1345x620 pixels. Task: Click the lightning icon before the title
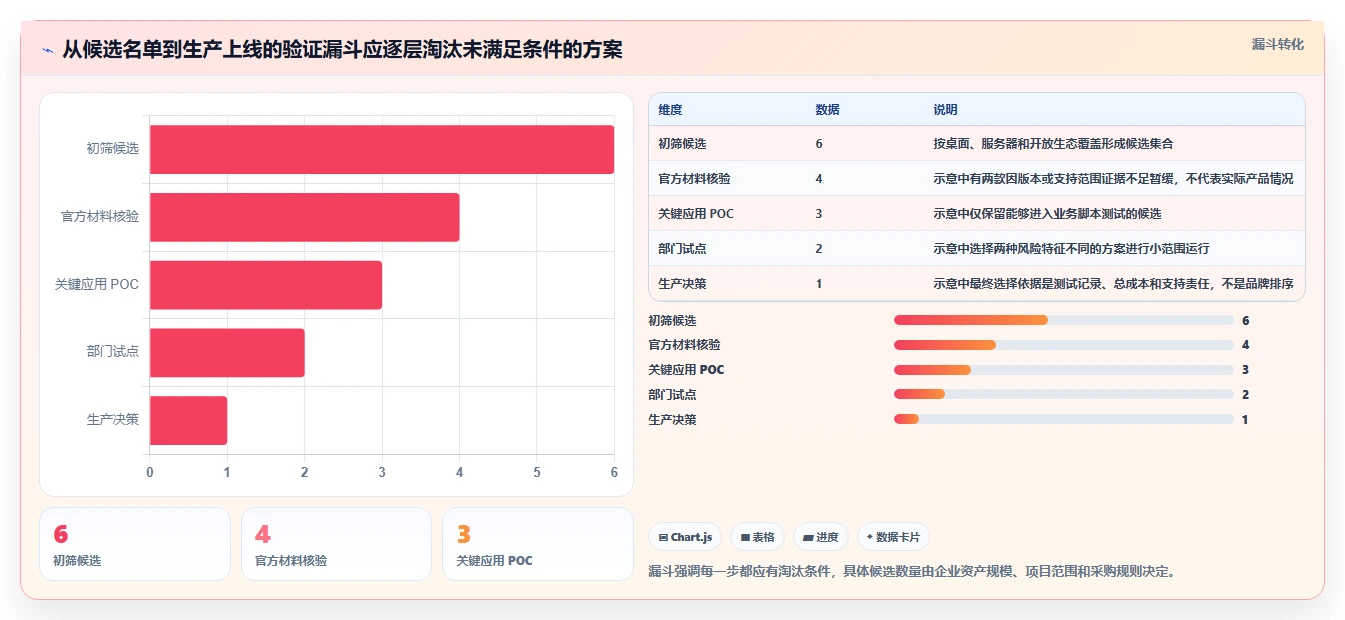coord(47,50)
